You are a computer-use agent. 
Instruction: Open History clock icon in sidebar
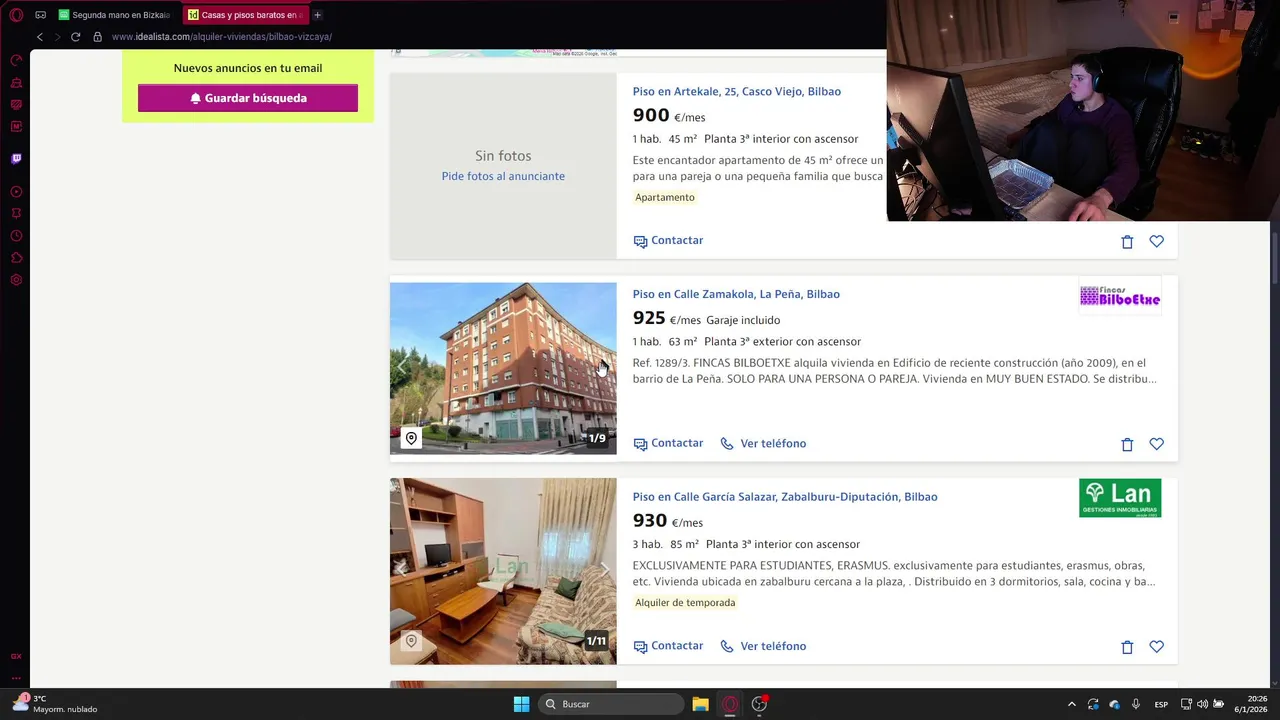pyautogui.click(x=16, y=236)
